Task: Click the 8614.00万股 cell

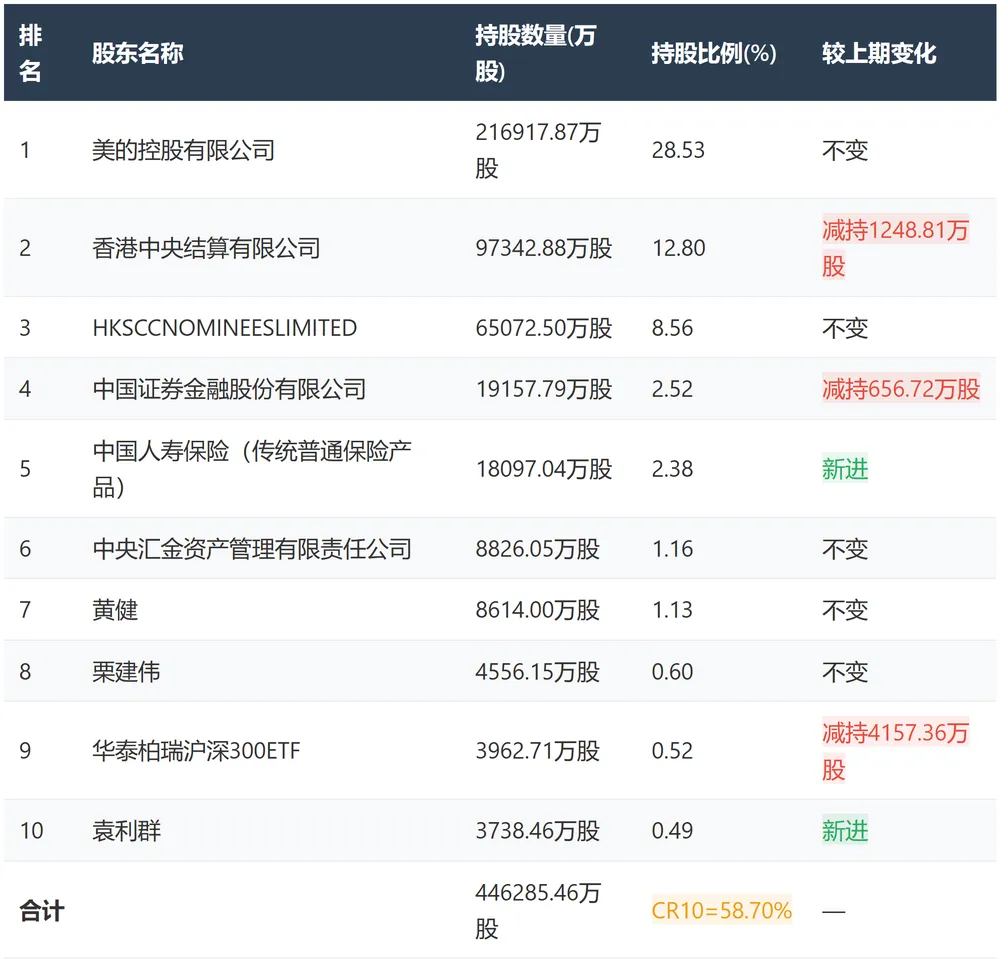Action: click(538, 610)
